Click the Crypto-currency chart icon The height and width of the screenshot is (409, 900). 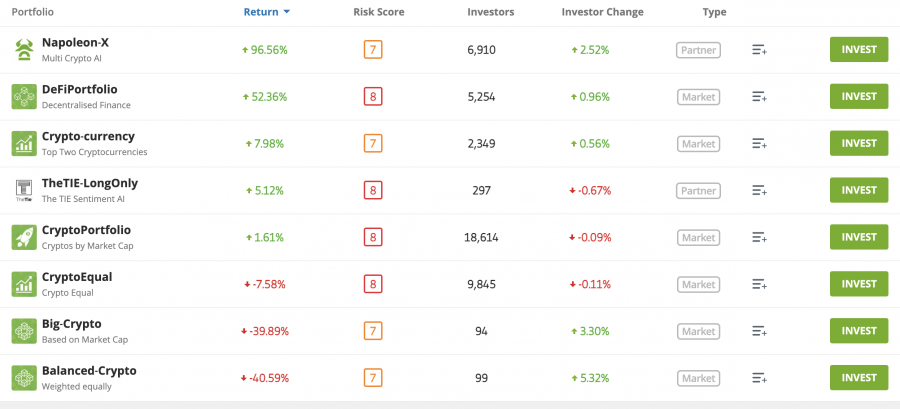tap(24, 143)
